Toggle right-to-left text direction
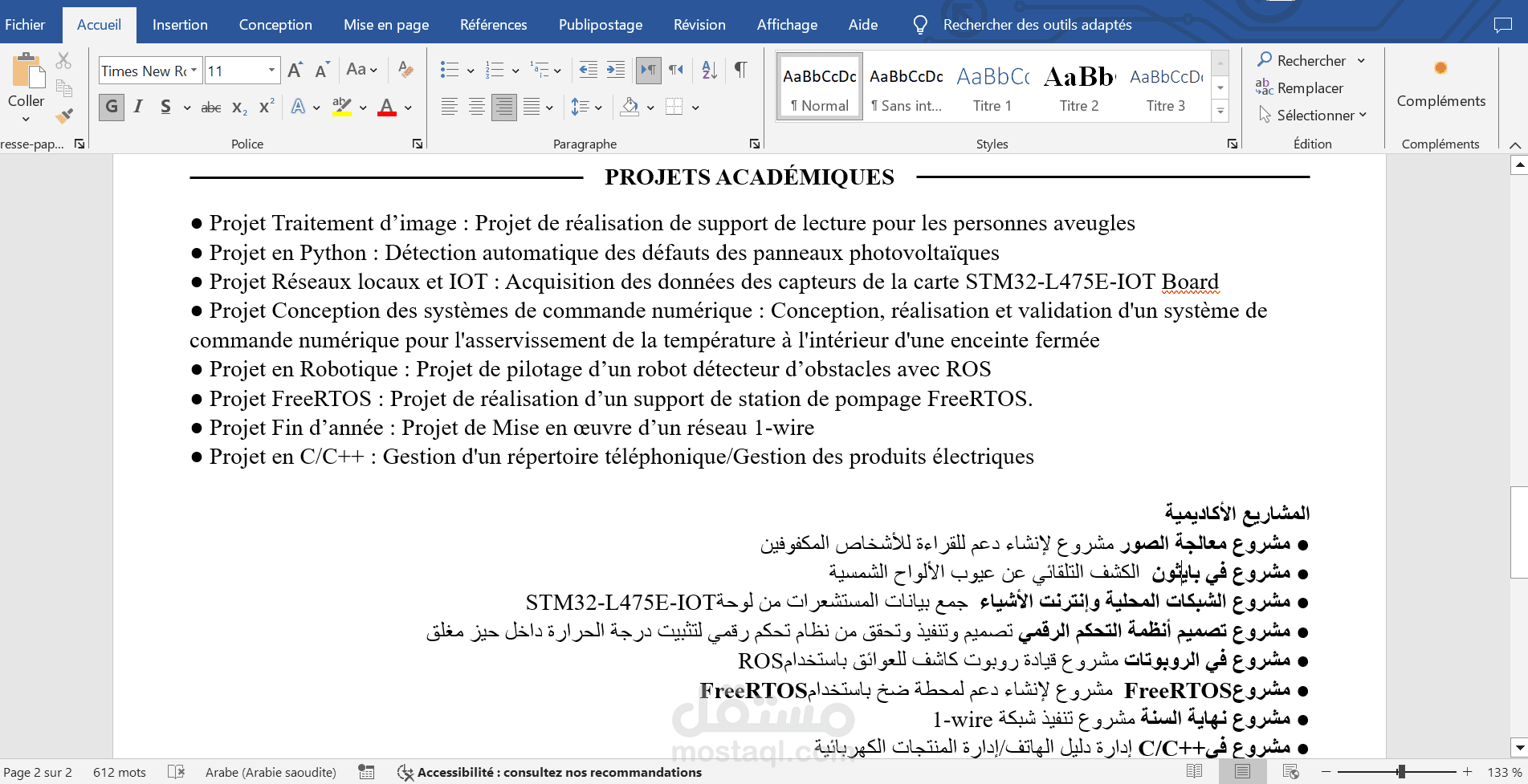 pos(676,71)
